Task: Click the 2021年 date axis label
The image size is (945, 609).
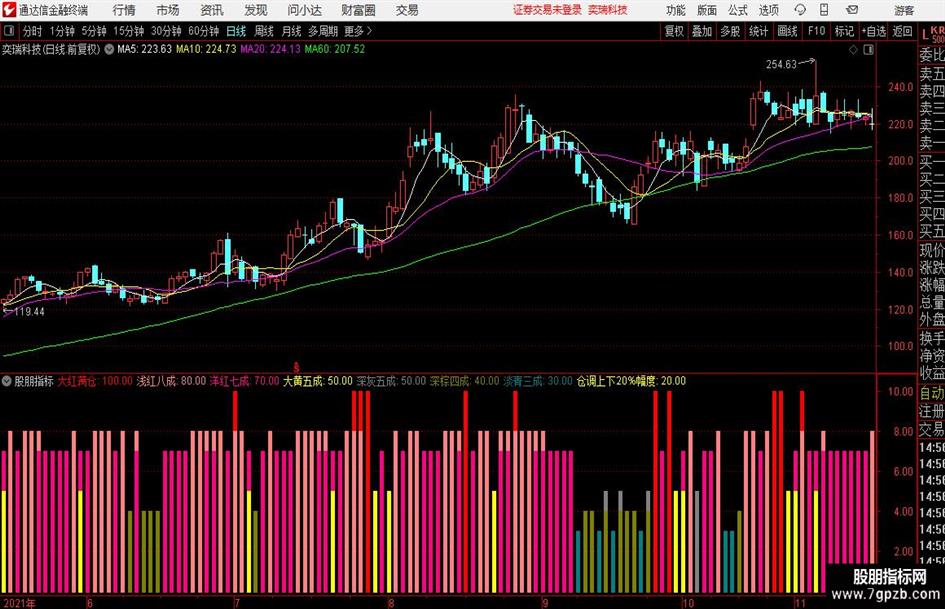Action: (x=19, y=603)
